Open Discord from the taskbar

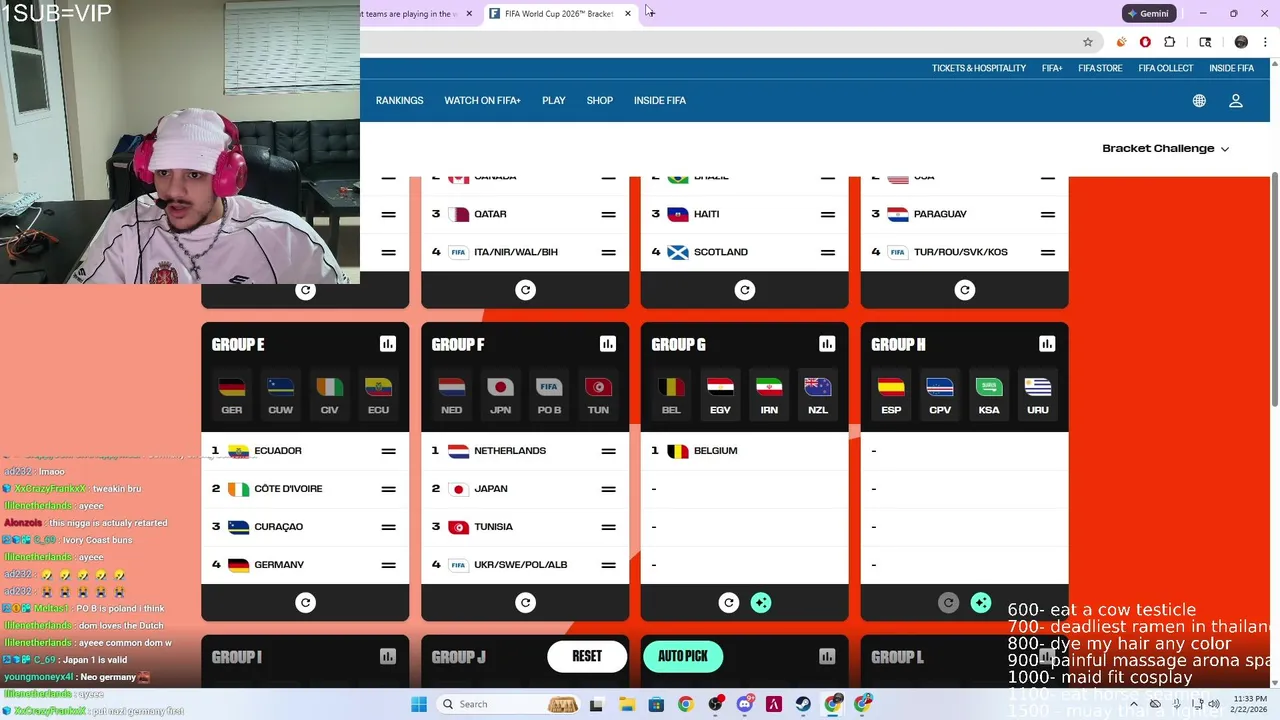(744, 704)
